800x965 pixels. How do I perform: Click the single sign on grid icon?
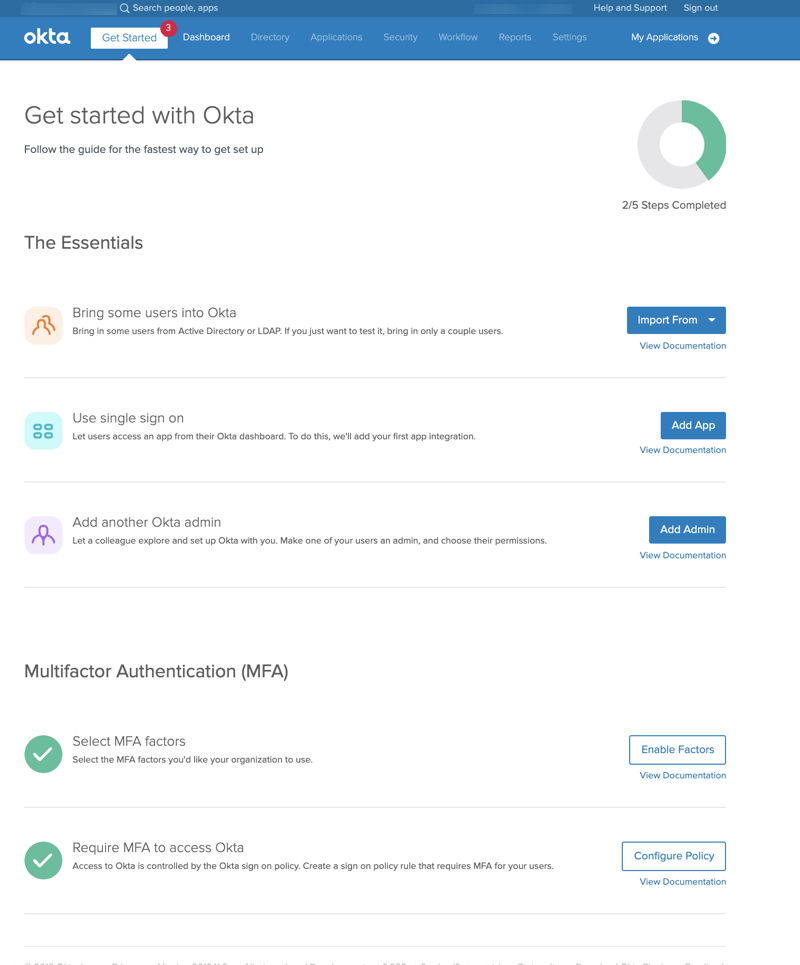(43, 431)
